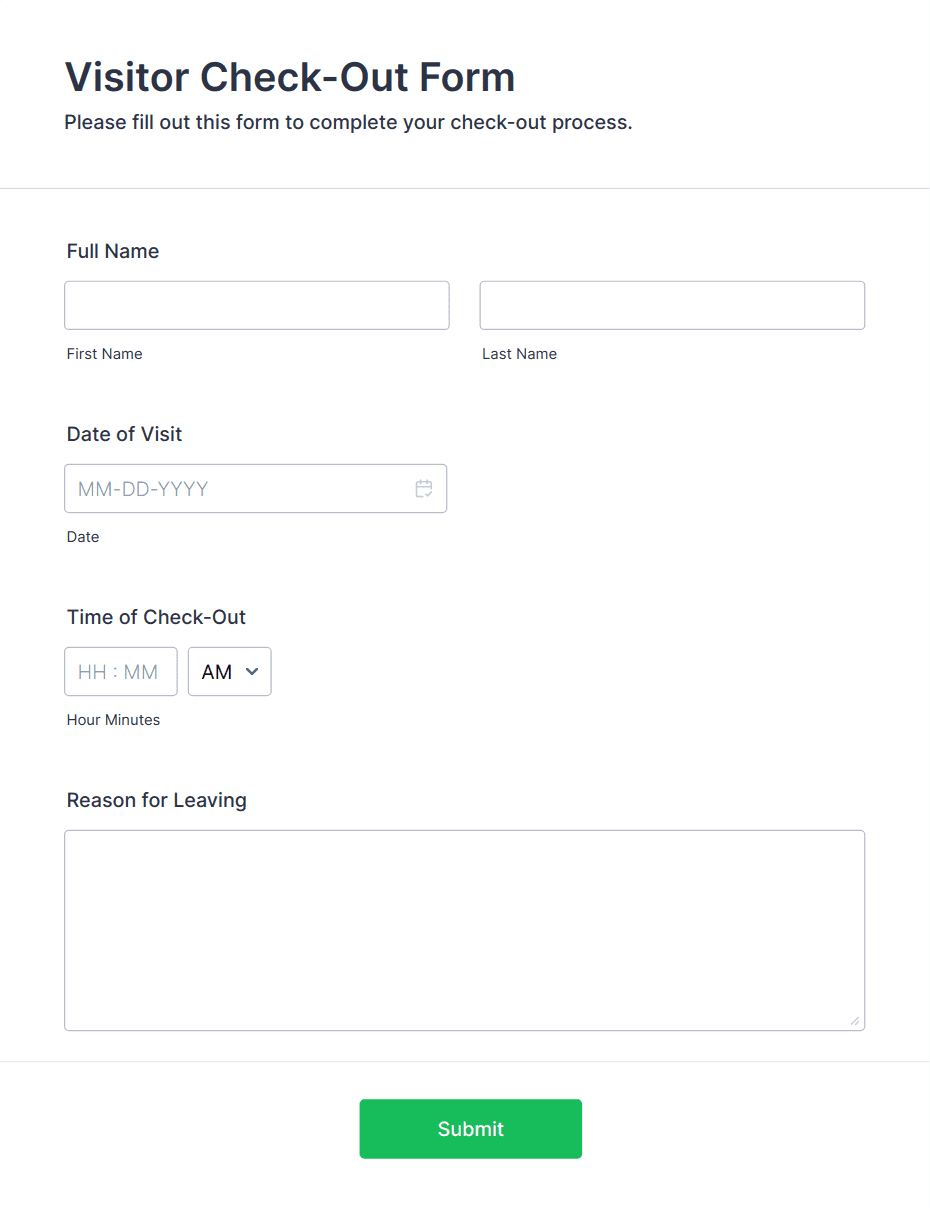Screen dimensions: 930x1208
Task: Open the calendar picker icon in the Date field
Action: (424, 488)
